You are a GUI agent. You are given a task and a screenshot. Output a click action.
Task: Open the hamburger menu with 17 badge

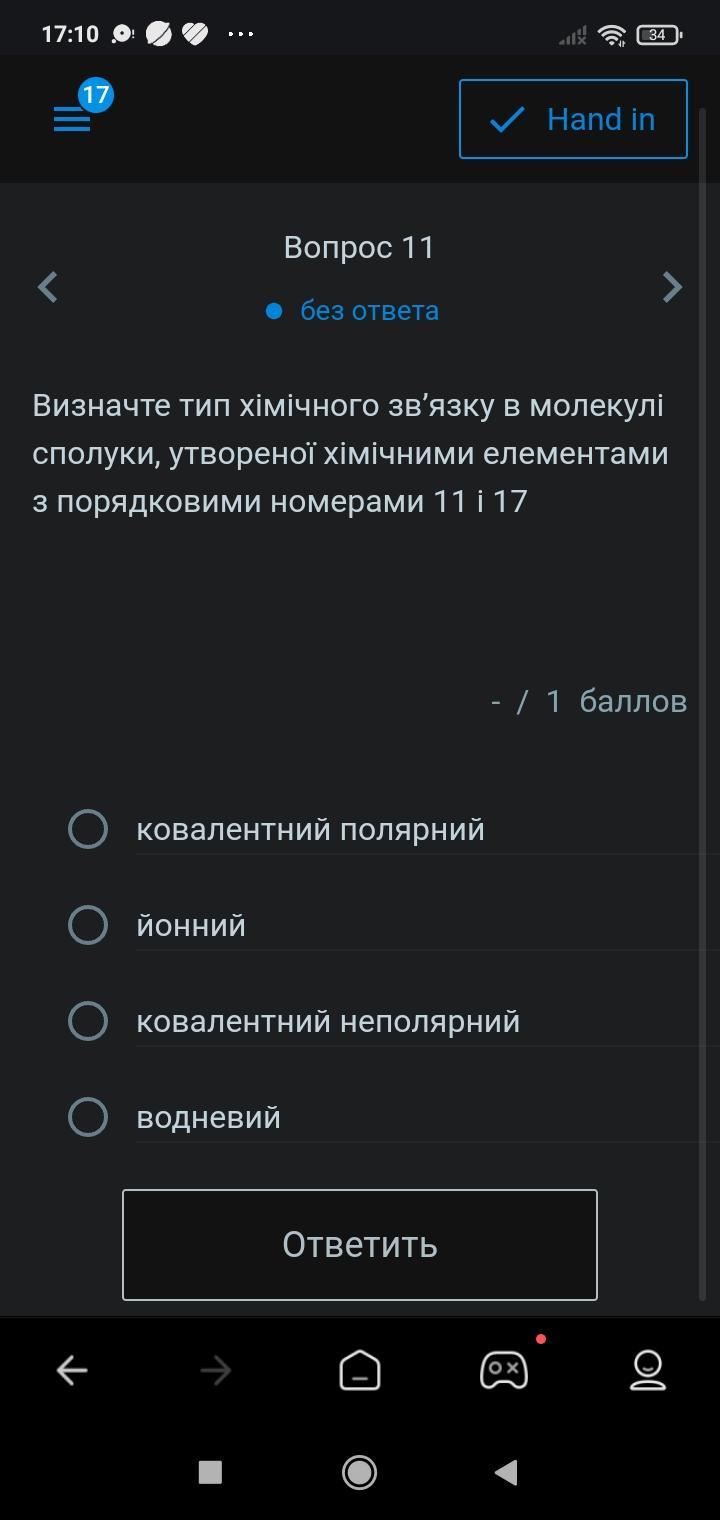coord(73,119)
